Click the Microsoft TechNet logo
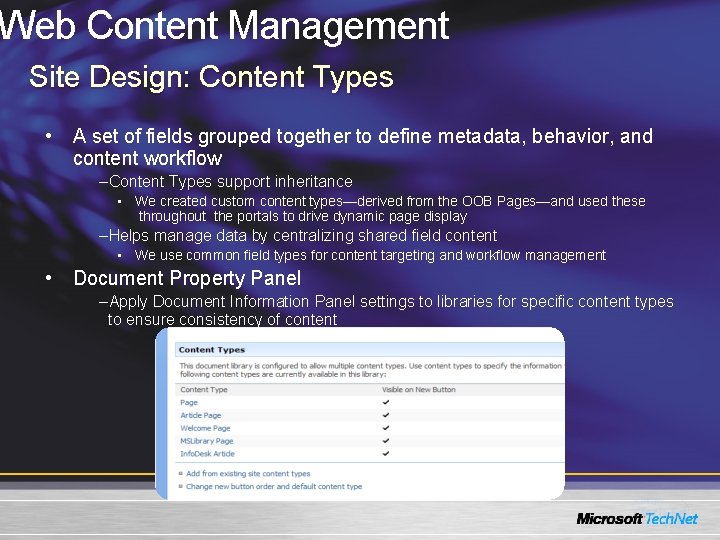This screenshot has width=720, height=540. pos(637,519)
